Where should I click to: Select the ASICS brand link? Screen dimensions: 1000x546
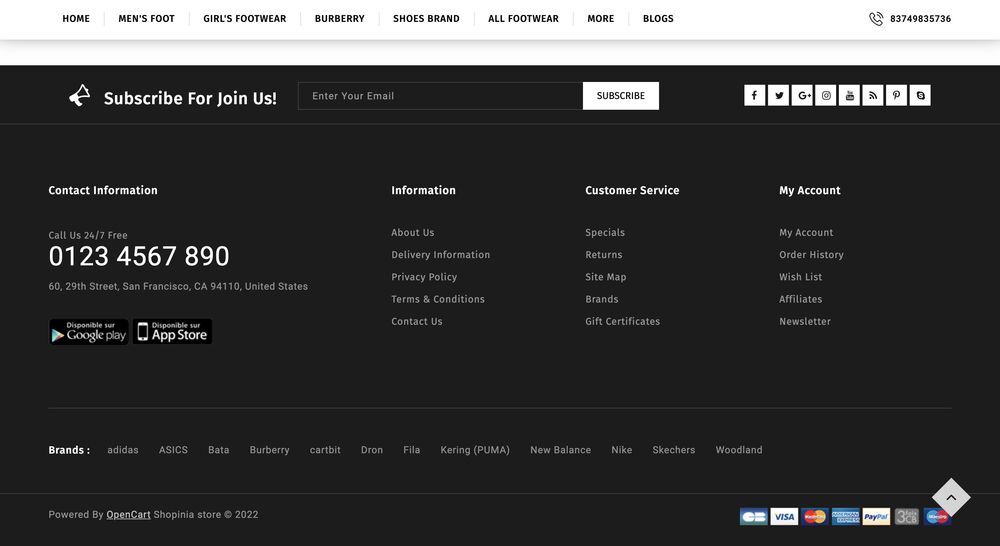point(173,450)
